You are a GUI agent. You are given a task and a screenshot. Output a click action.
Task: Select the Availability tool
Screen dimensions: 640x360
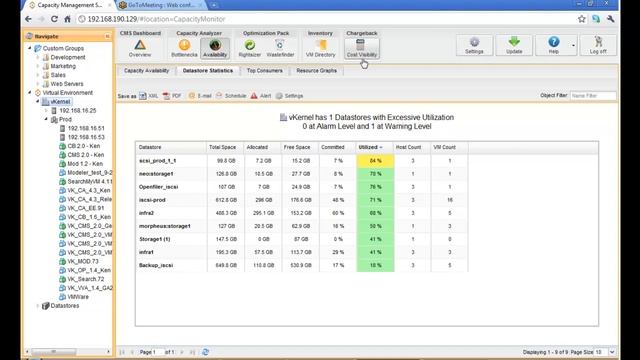pyautogui.click(x=215, y=48)
